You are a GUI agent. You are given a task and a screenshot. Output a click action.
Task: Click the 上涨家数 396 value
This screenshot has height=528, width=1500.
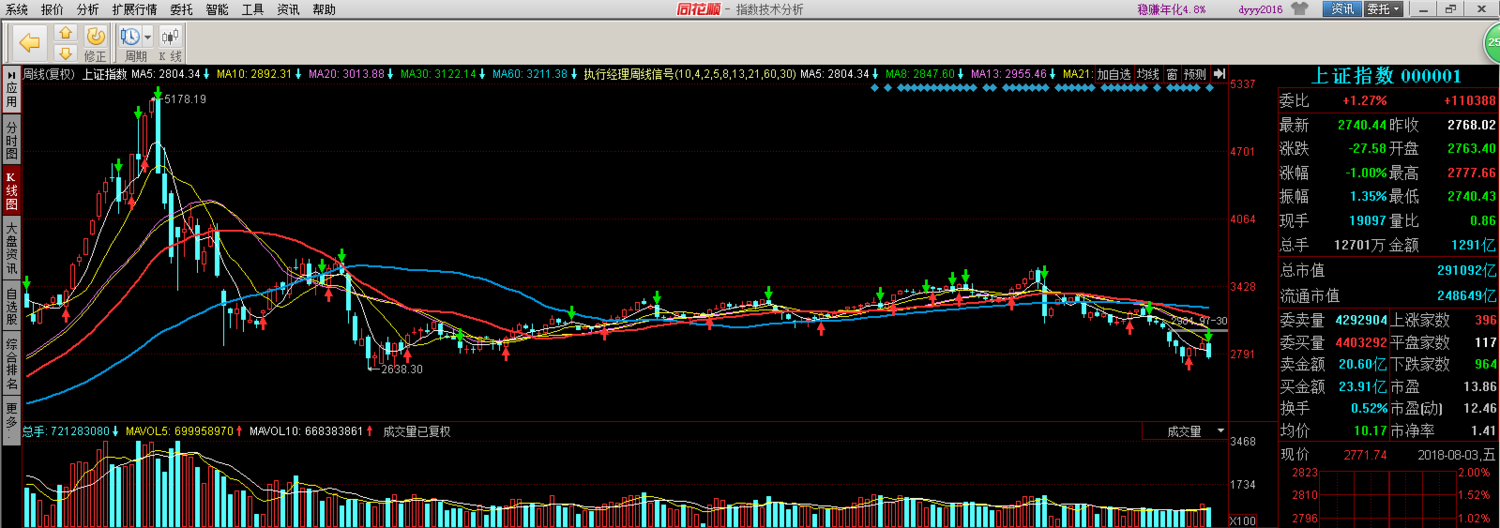pos(1484,320)
